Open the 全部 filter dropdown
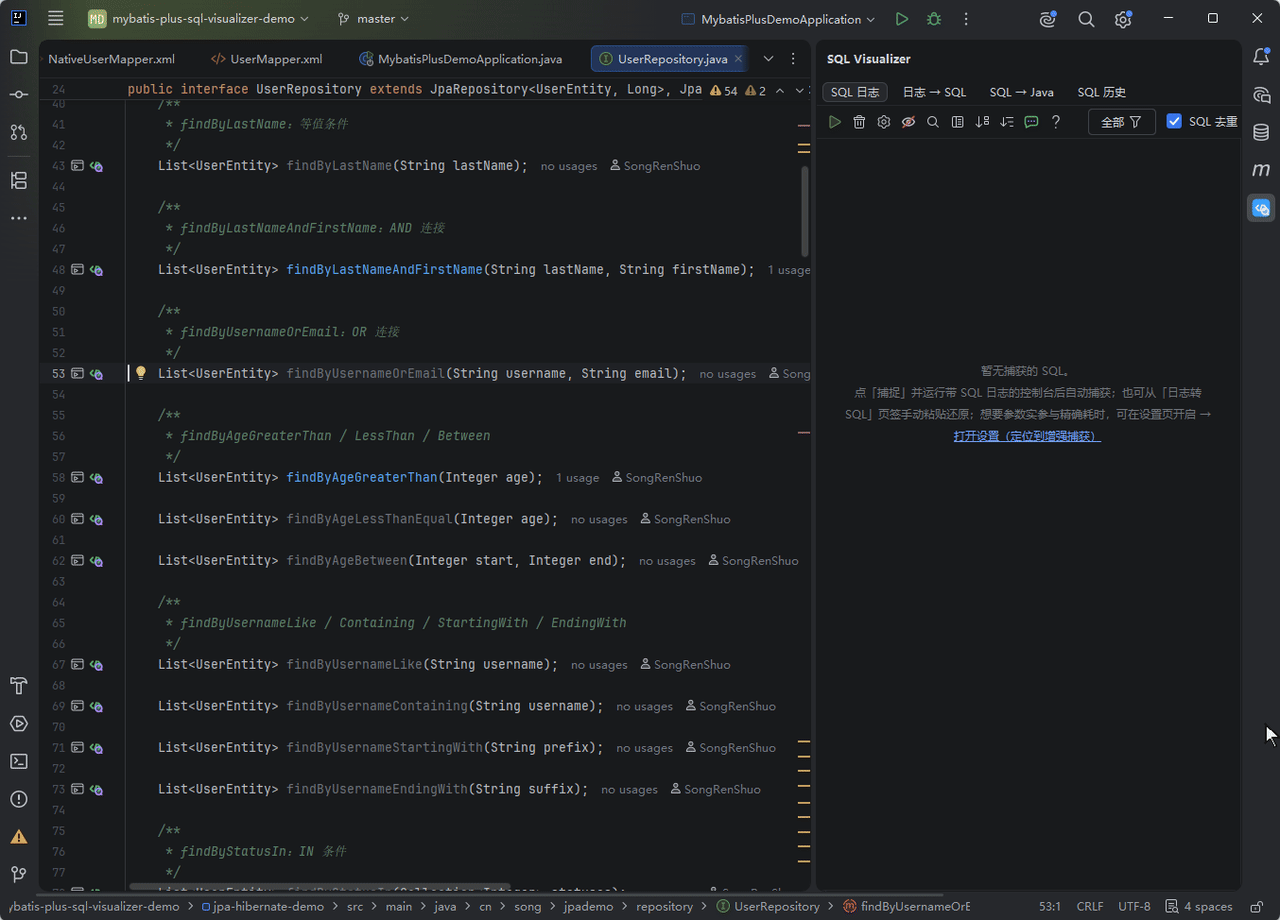The width and height of the screenshot is (1280, 920). (1122, 122)
